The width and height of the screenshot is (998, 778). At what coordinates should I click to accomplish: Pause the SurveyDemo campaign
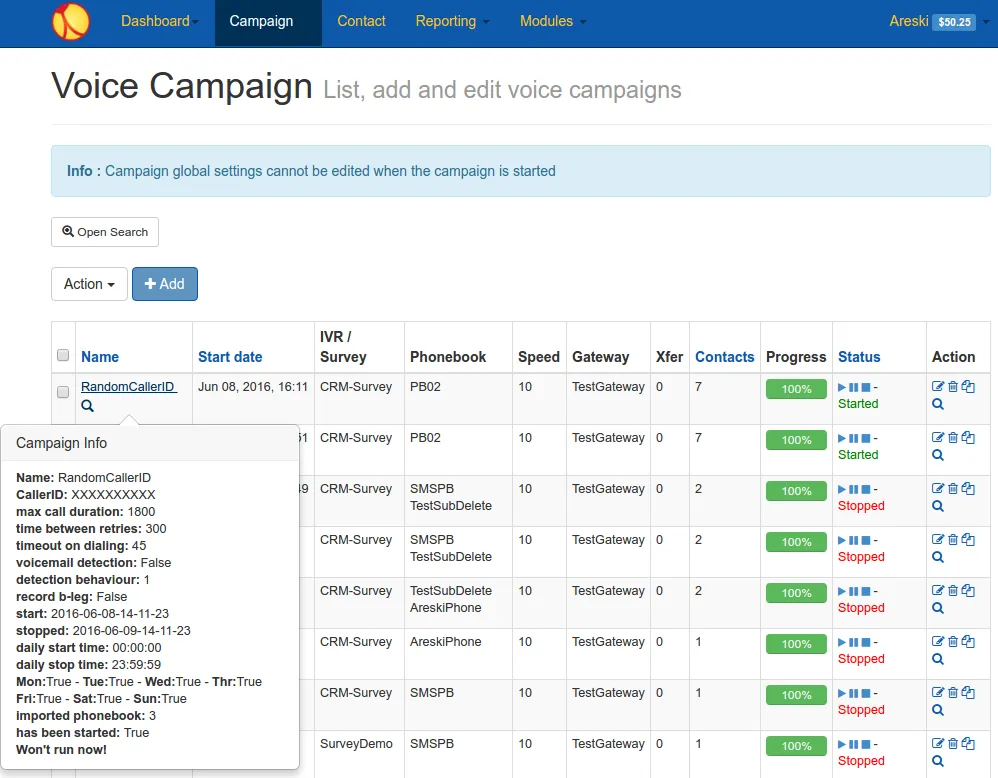(x=854, y=744)
